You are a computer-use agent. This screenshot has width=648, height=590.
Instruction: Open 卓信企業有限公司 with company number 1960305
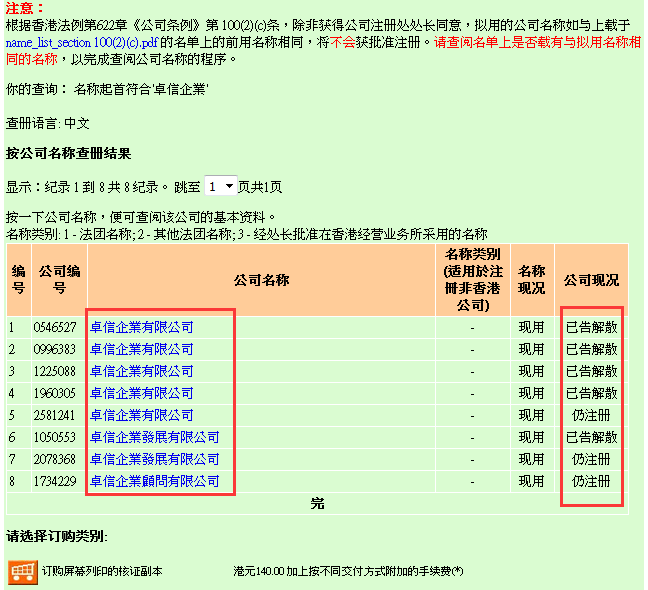click(142, 393)
